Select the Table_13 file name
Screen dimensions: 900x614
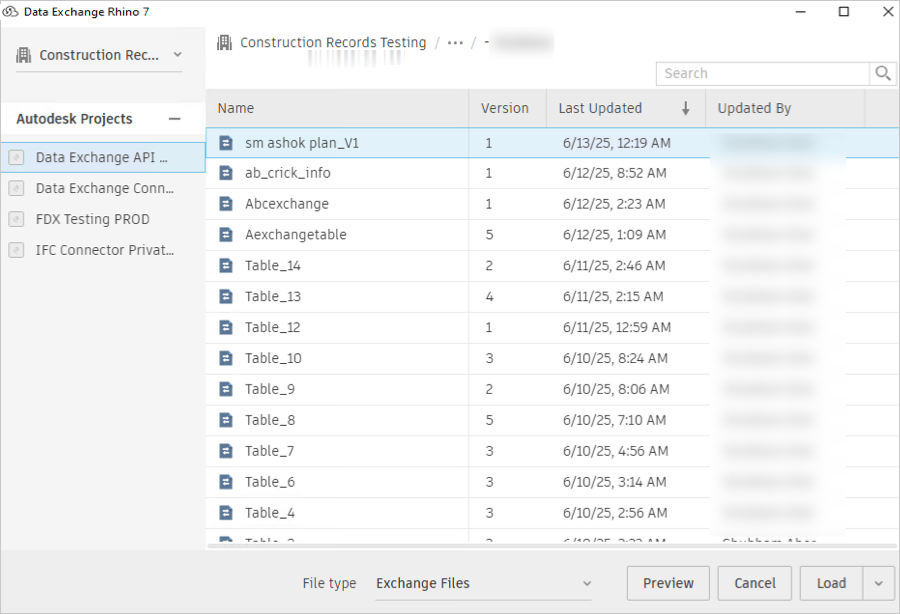(273, 297)
